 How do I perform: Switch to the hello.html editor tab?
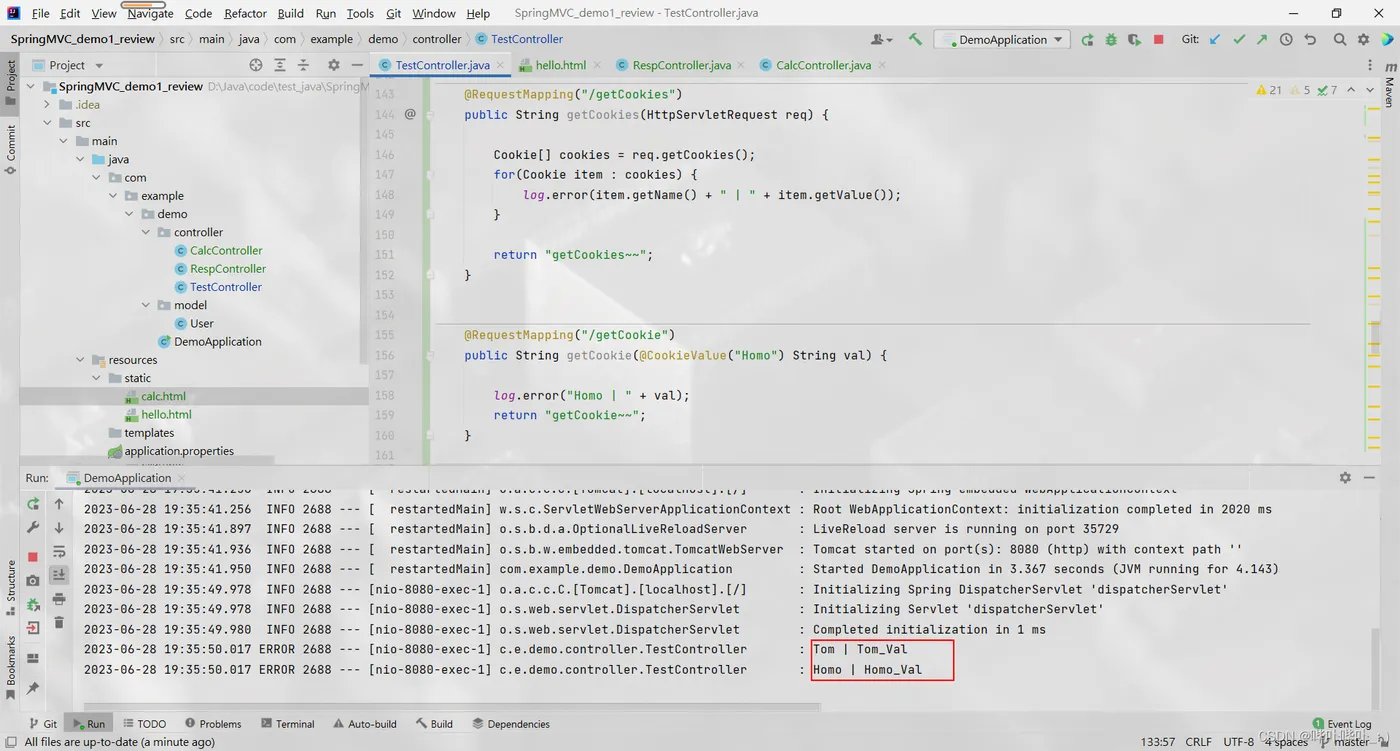pyautogui.click(x=560, y=65)
